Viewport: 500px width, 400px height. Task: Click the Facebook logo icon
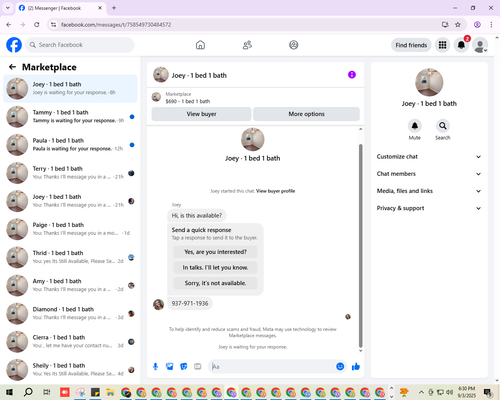pyautogui.click(x=14, y=45)
